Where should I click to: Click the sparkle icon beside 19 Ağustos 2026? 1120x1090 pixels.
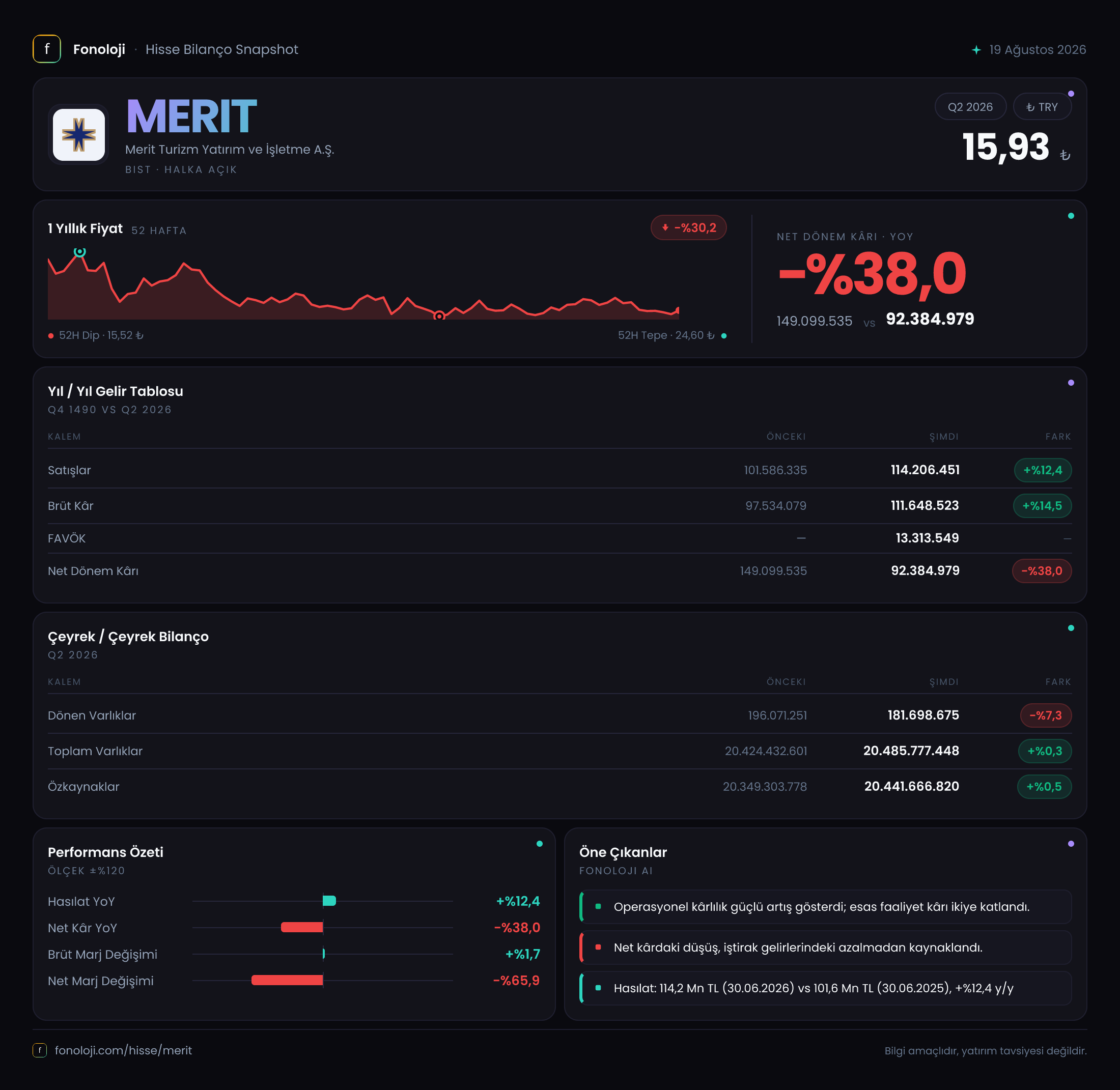[976, 50]
